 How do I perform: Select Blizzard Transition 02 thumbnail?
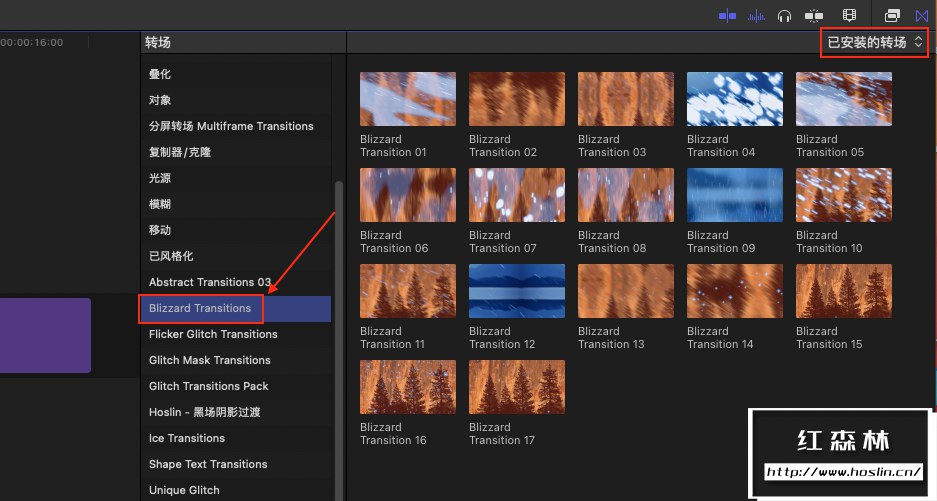click(x=517, y=99)
